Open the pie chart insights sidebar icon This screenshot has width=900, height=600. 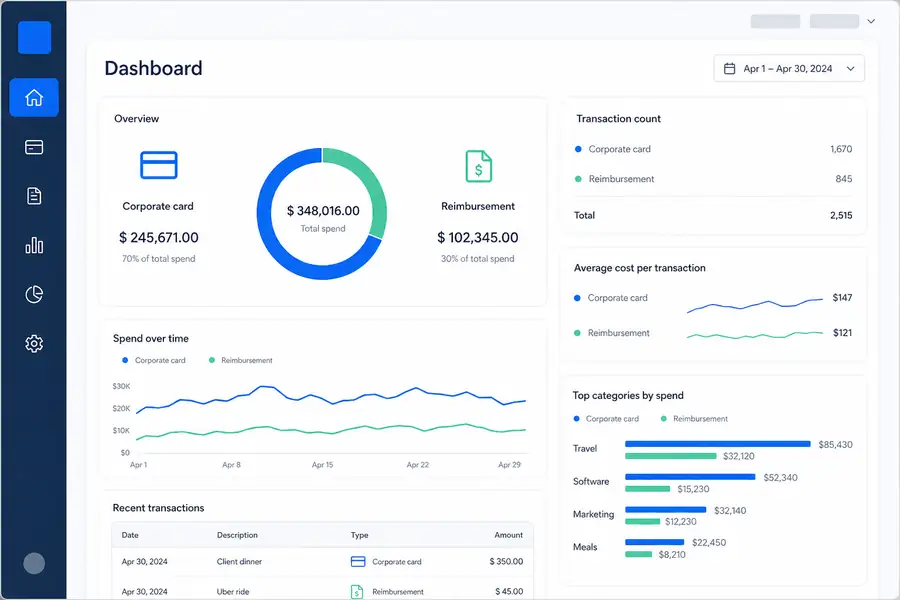click(34, 295)
